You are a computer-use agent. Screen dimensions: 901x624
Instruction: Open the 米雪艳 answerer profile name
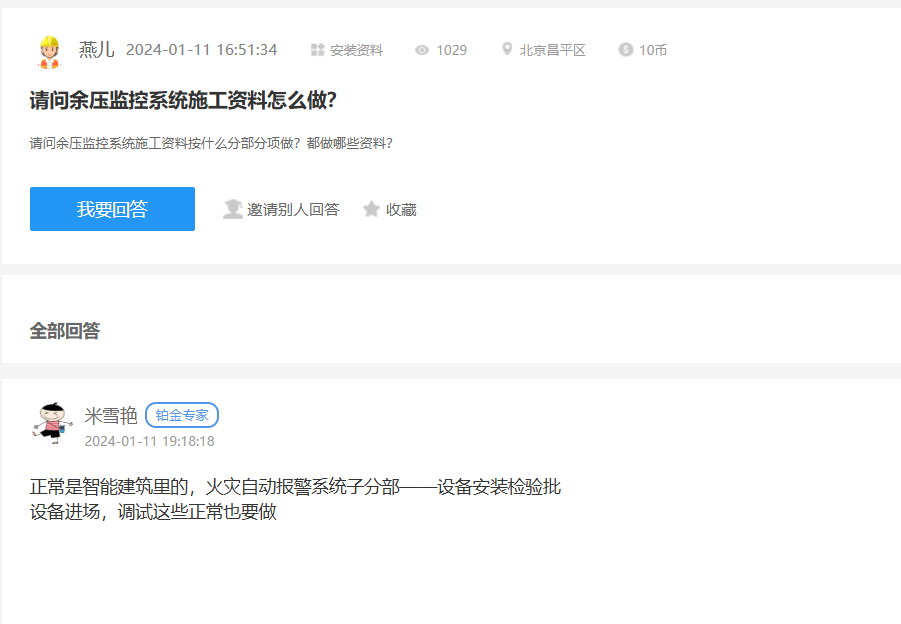click(110, 415)
